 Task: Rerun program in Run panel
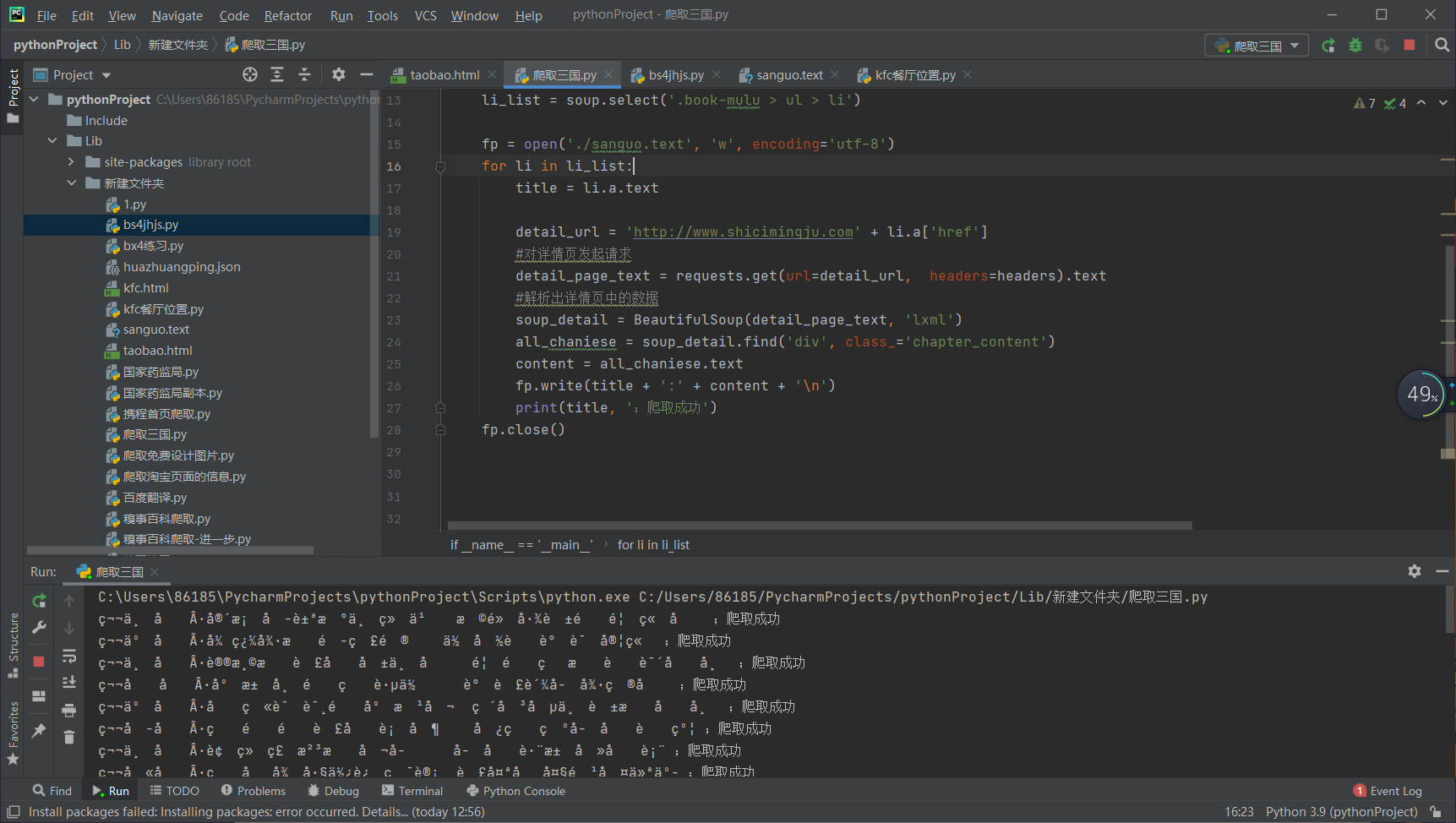click(39, 601)
